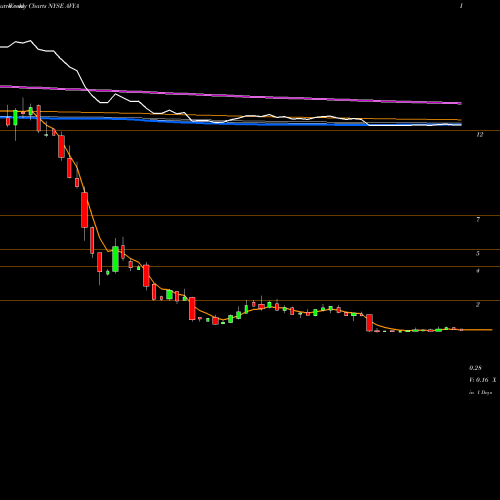This screenshot has height=500, width=500.
Task: Click the 'Charts NYSE AVYA' title text
Action: point(54,6)
